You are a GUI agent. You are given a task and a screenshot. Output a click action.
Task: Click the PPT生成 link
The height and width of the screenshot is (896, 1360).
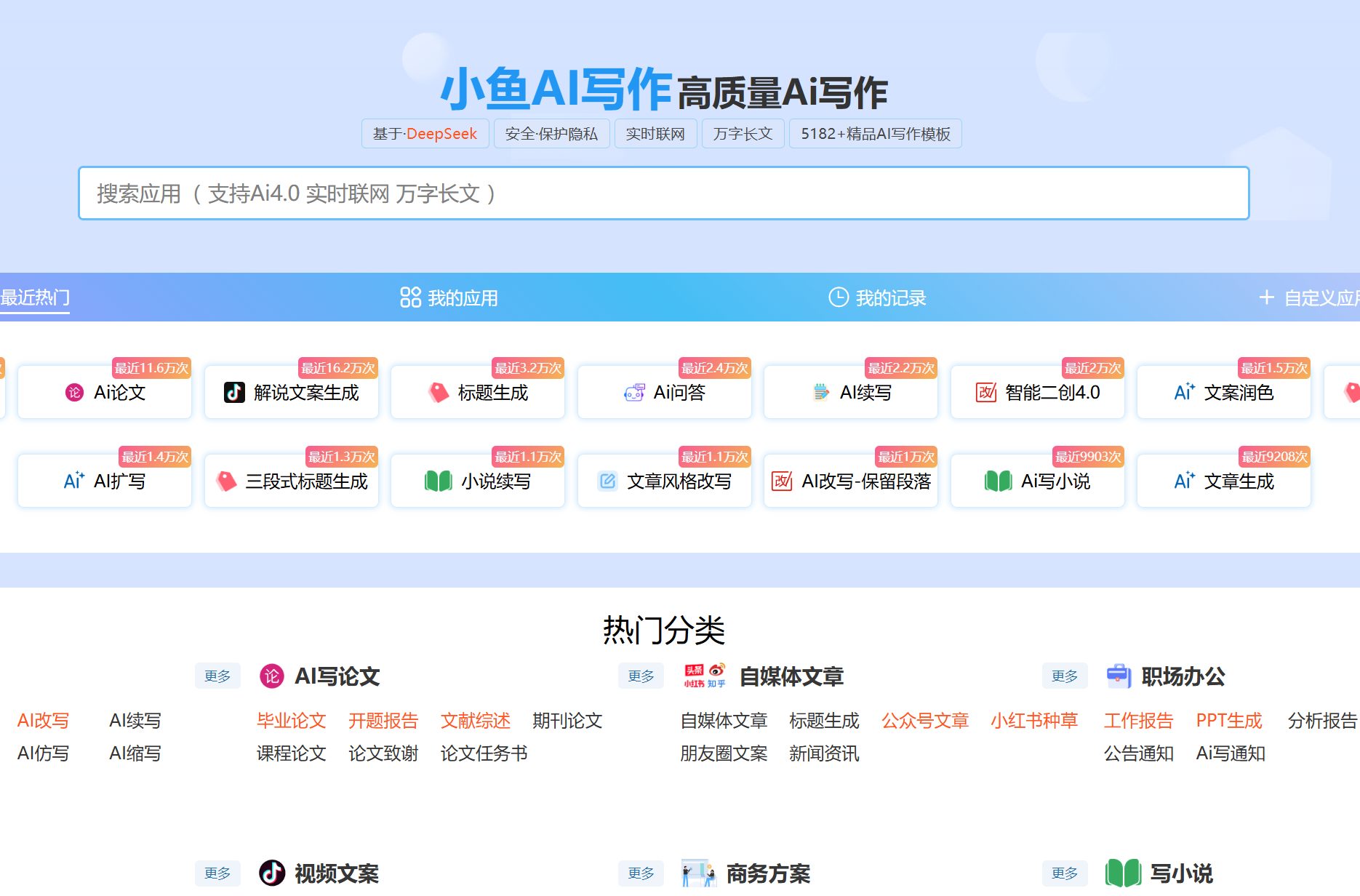point(1228,721)
